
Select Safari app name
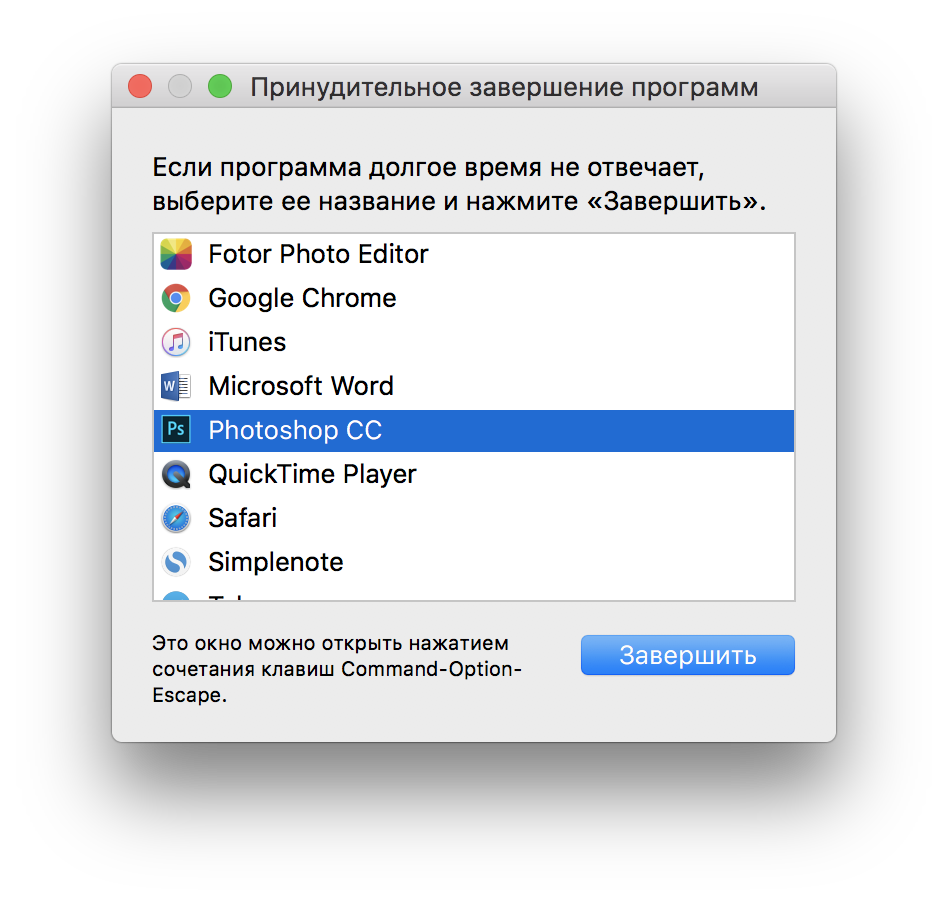click(242, 518)
